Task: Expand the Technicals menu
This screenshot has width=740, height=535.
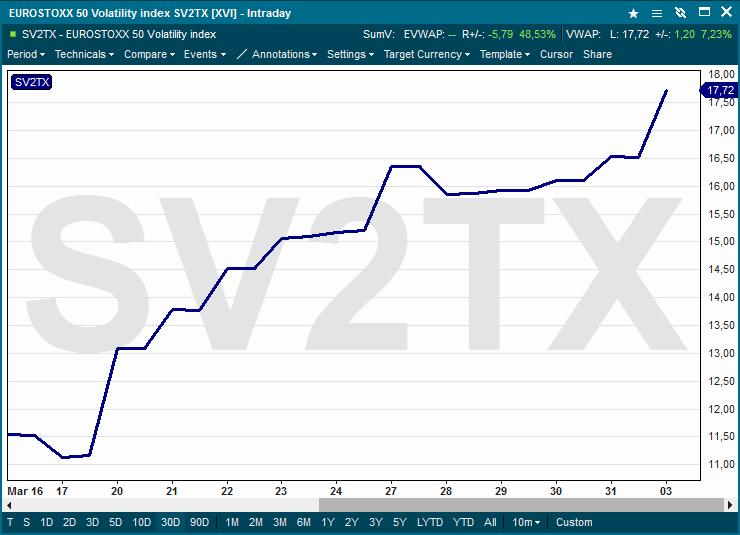Action: tap(84, 54)
